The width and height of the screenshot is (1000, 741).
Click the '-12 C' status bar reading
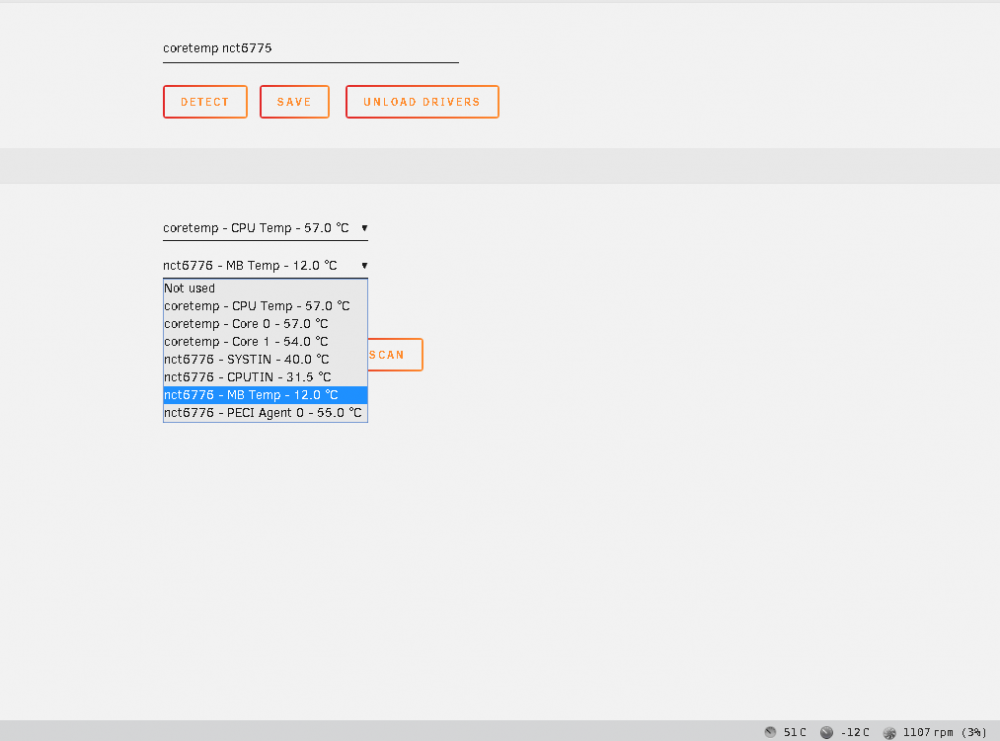tap(855, 732)
